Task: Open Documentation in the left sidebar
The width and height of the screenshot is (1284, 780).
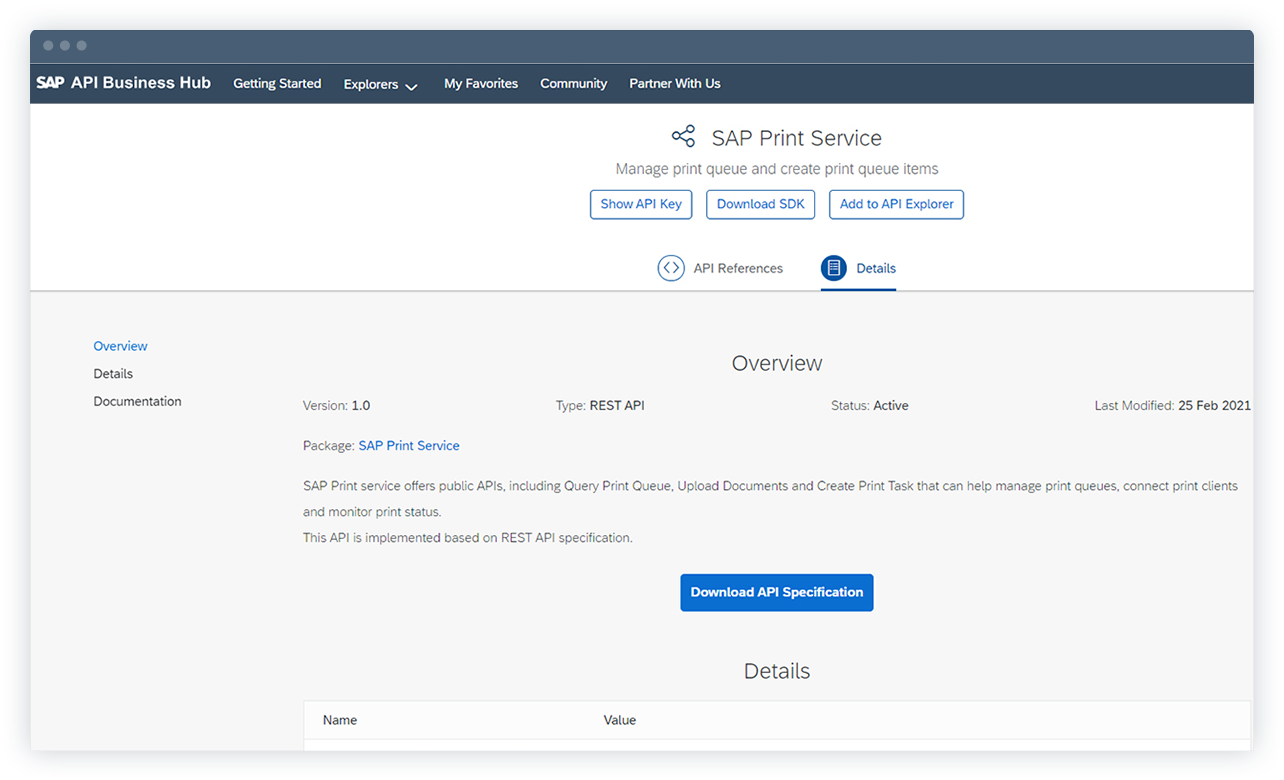Action: click(x=137, y=402)
